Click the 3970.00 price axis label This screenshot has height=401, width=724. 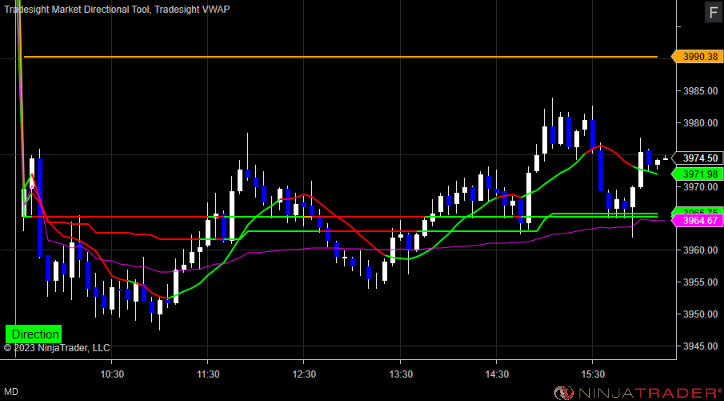point(700,187)
